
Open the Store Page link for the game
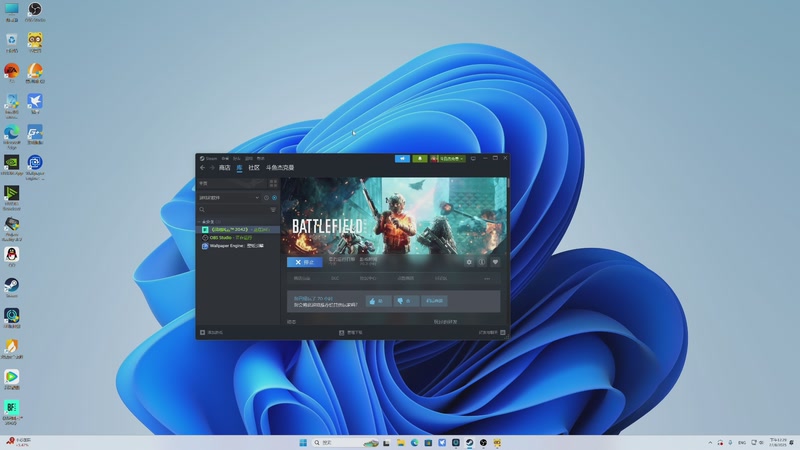tap(302, 279)
